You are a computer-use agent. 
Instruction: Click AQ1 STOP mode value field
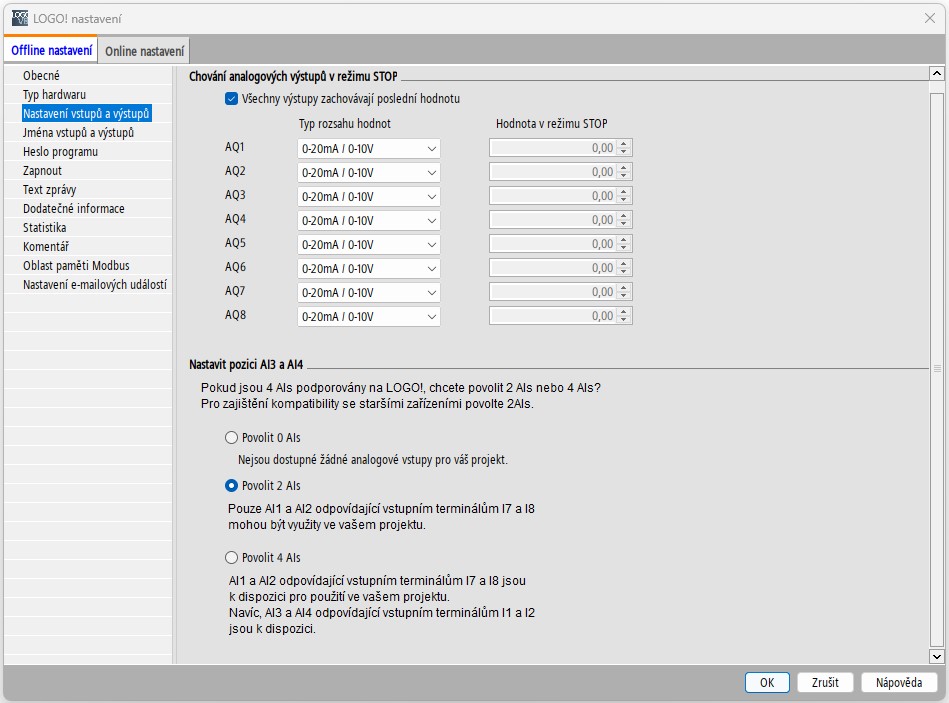[553, 148]
